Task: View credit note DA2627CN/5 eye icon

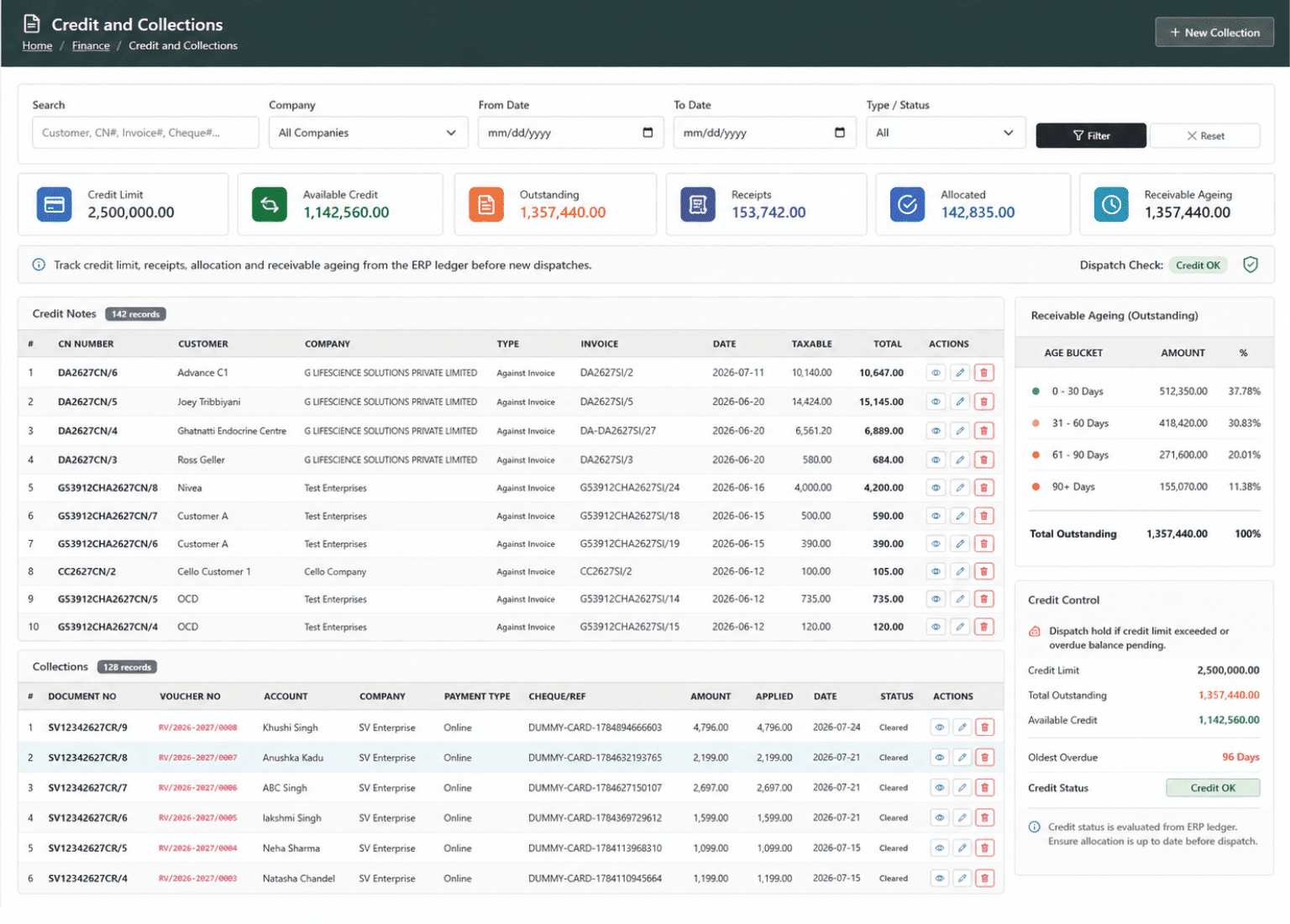Action: tap(936, 402)
